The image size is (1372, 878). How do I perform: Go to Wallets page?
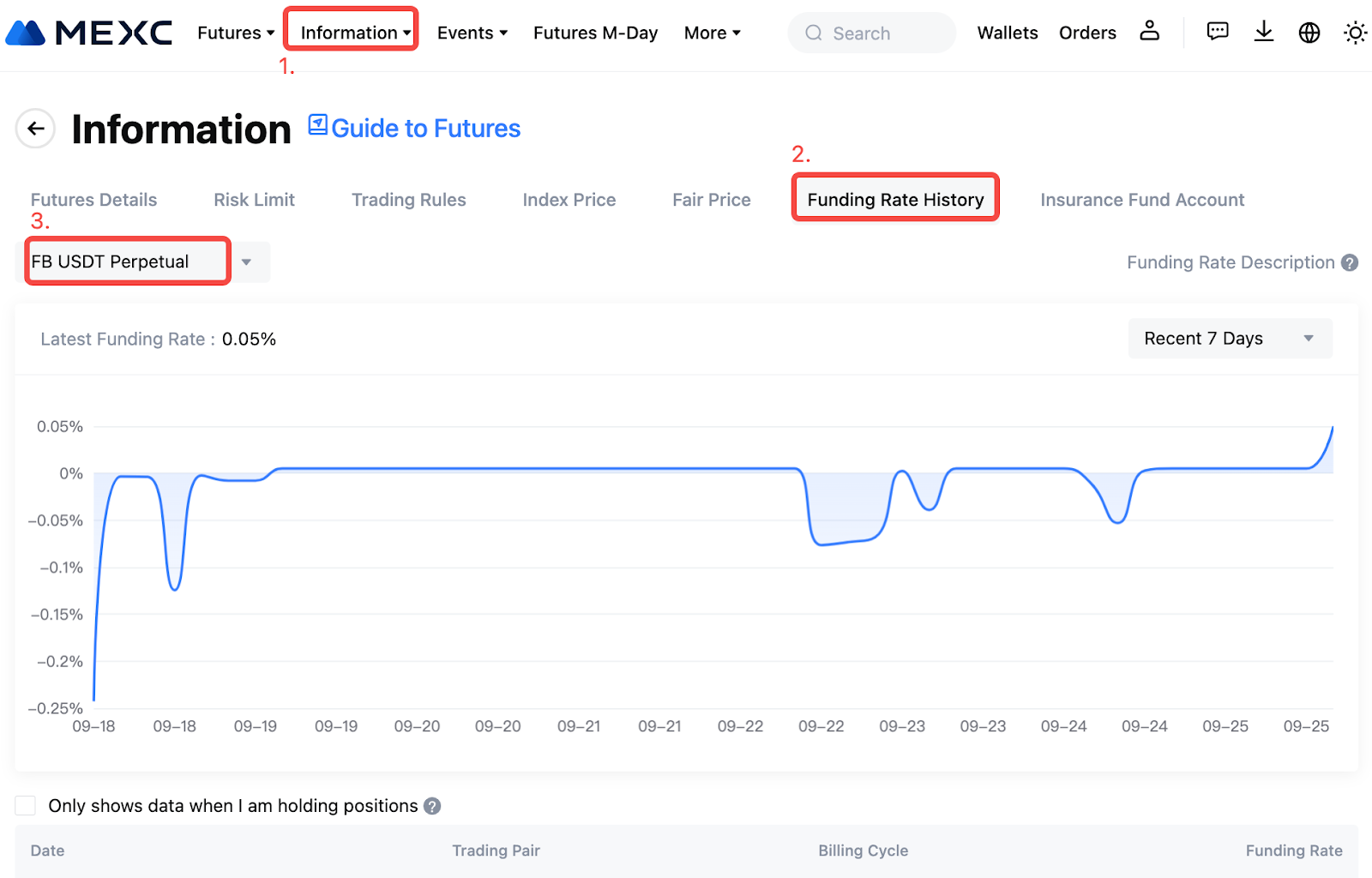1007,33
